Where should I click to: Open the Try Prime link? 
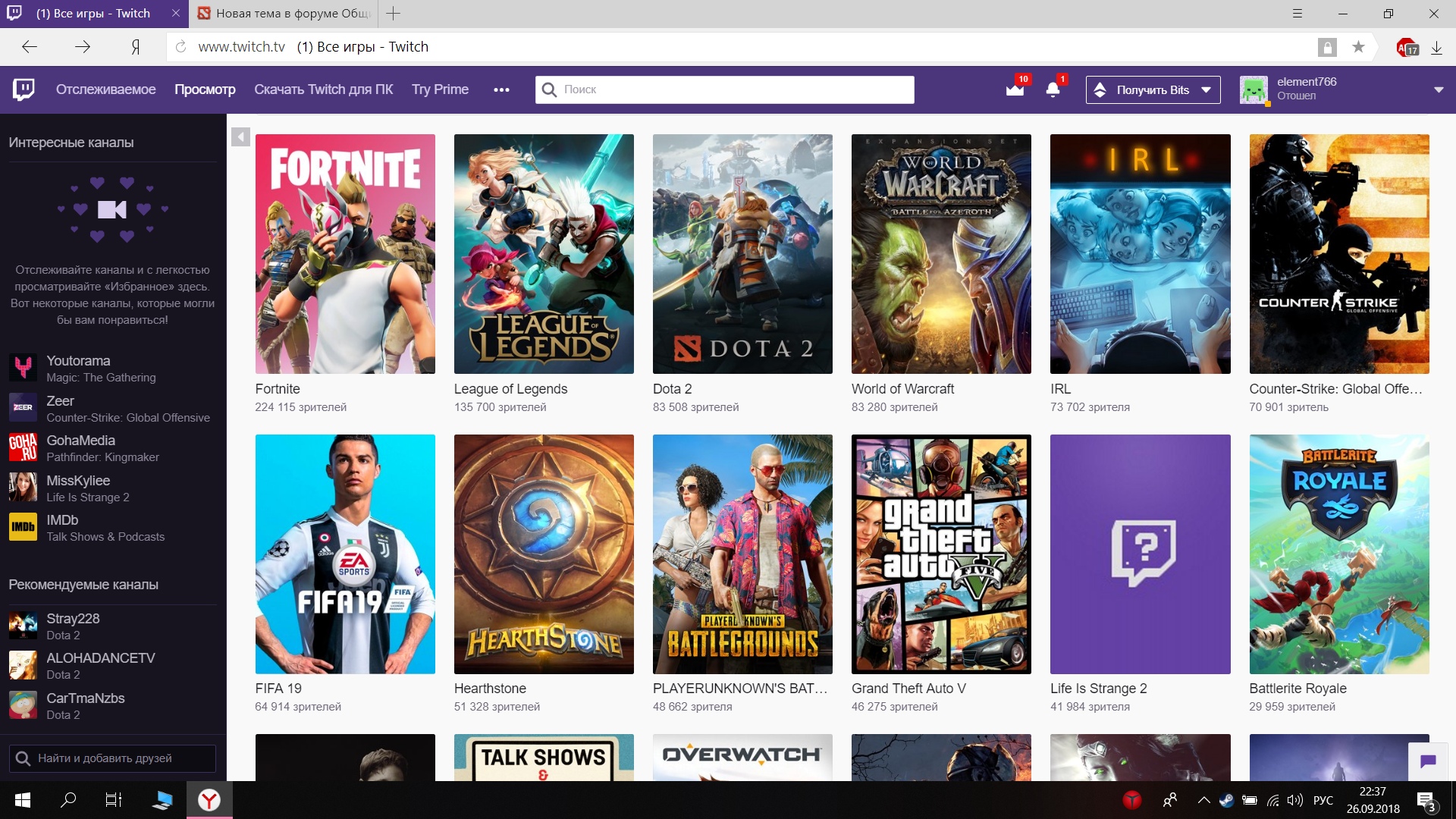click(440, 89)
